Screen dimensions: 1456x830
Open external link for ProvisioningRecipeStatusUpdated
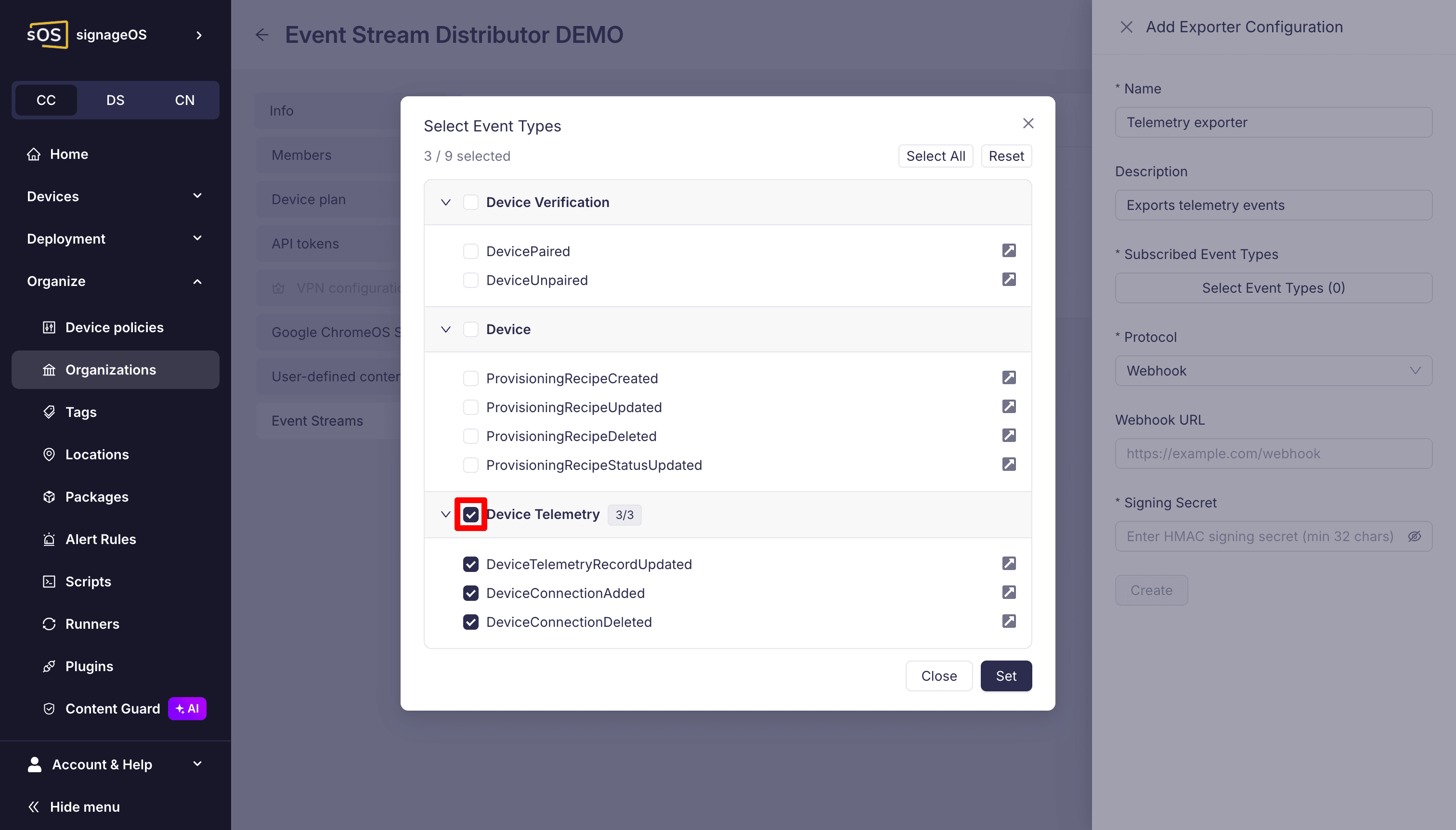click(x=1009, y=465)
